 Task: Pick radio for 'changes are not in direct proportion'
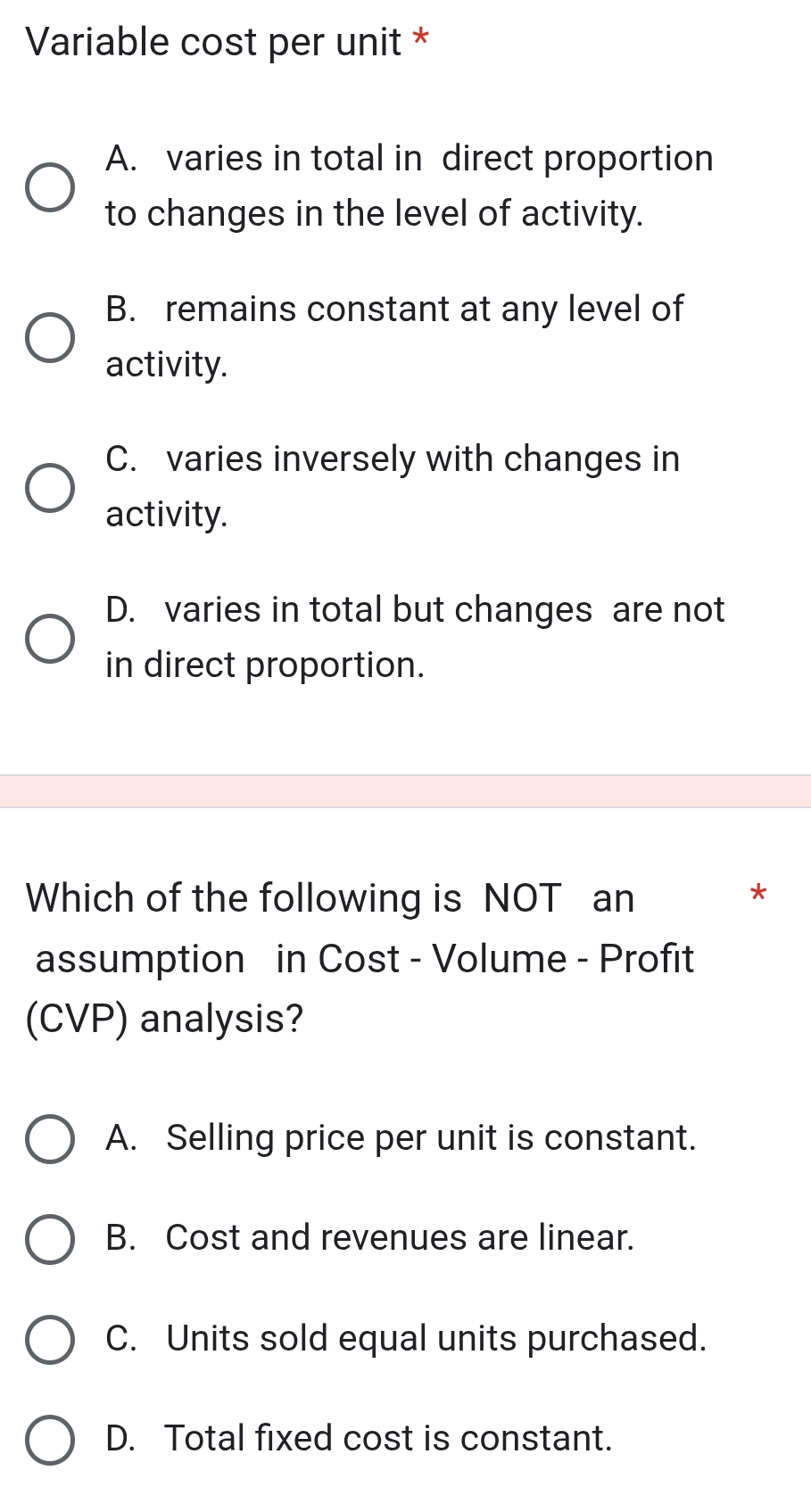pos(49,639)
